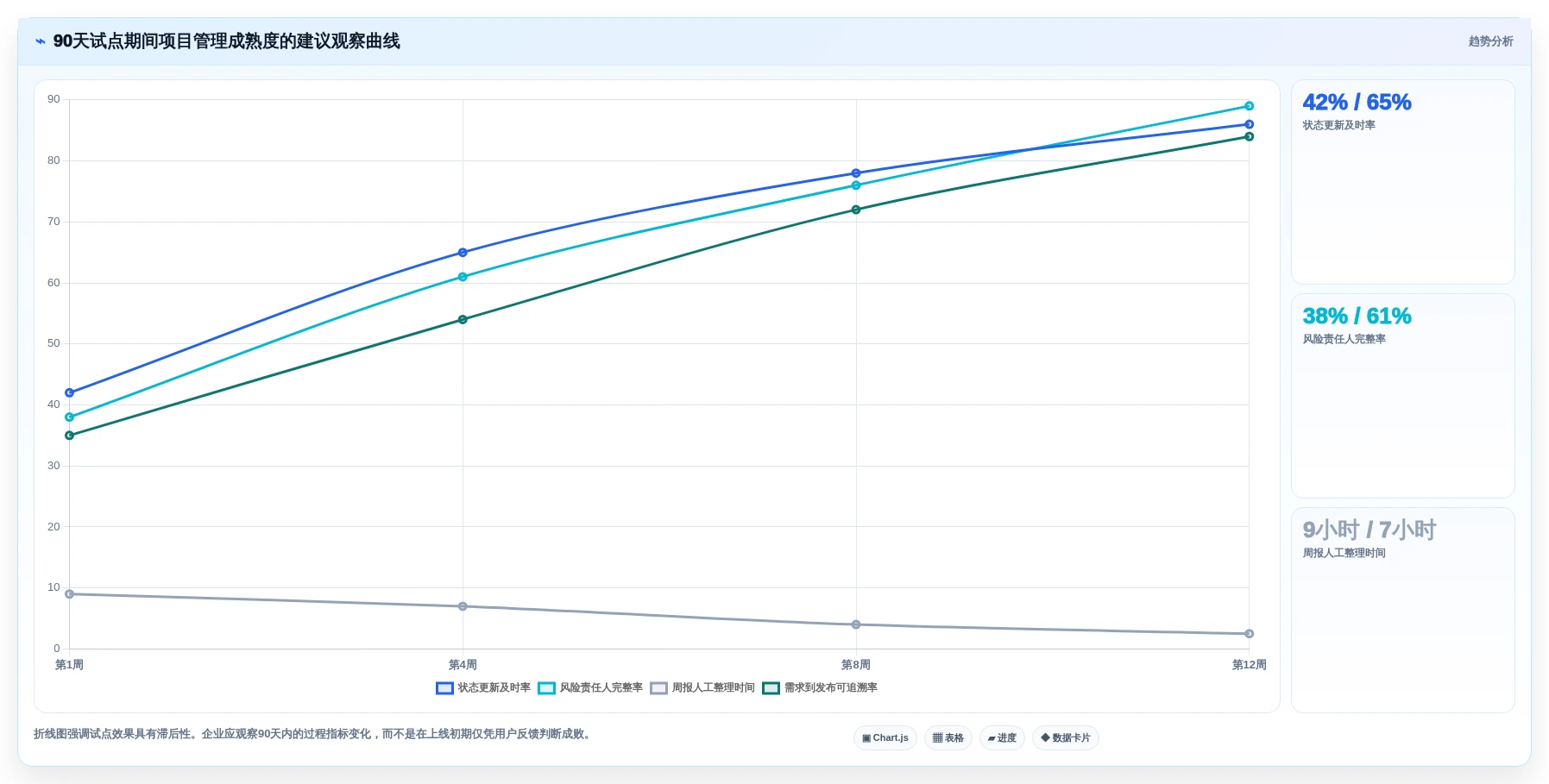Click the gray 周报人工整理时间 point at 第8周
Image resolution: width=1549 pixels, height=784 pixels.
pos(856,624)
